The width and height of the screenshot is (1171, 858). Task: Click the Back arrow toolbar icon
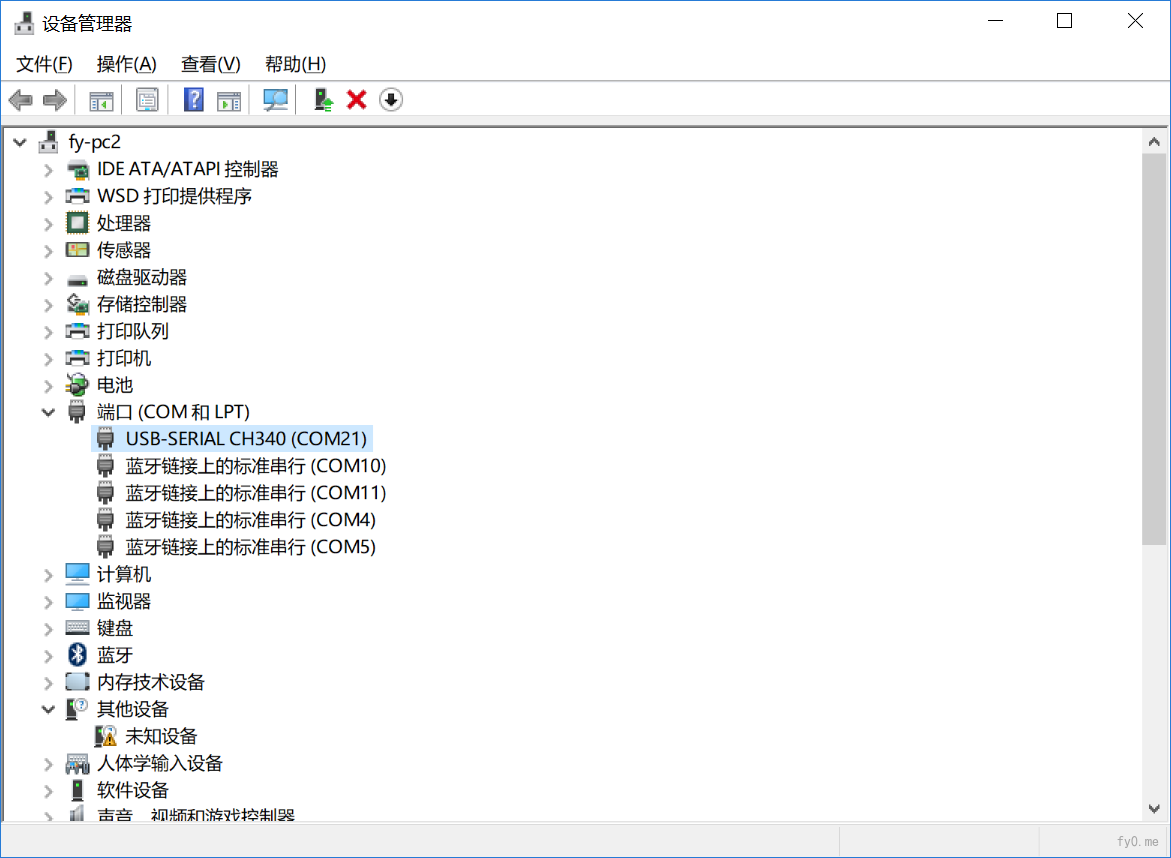[20, 99]
